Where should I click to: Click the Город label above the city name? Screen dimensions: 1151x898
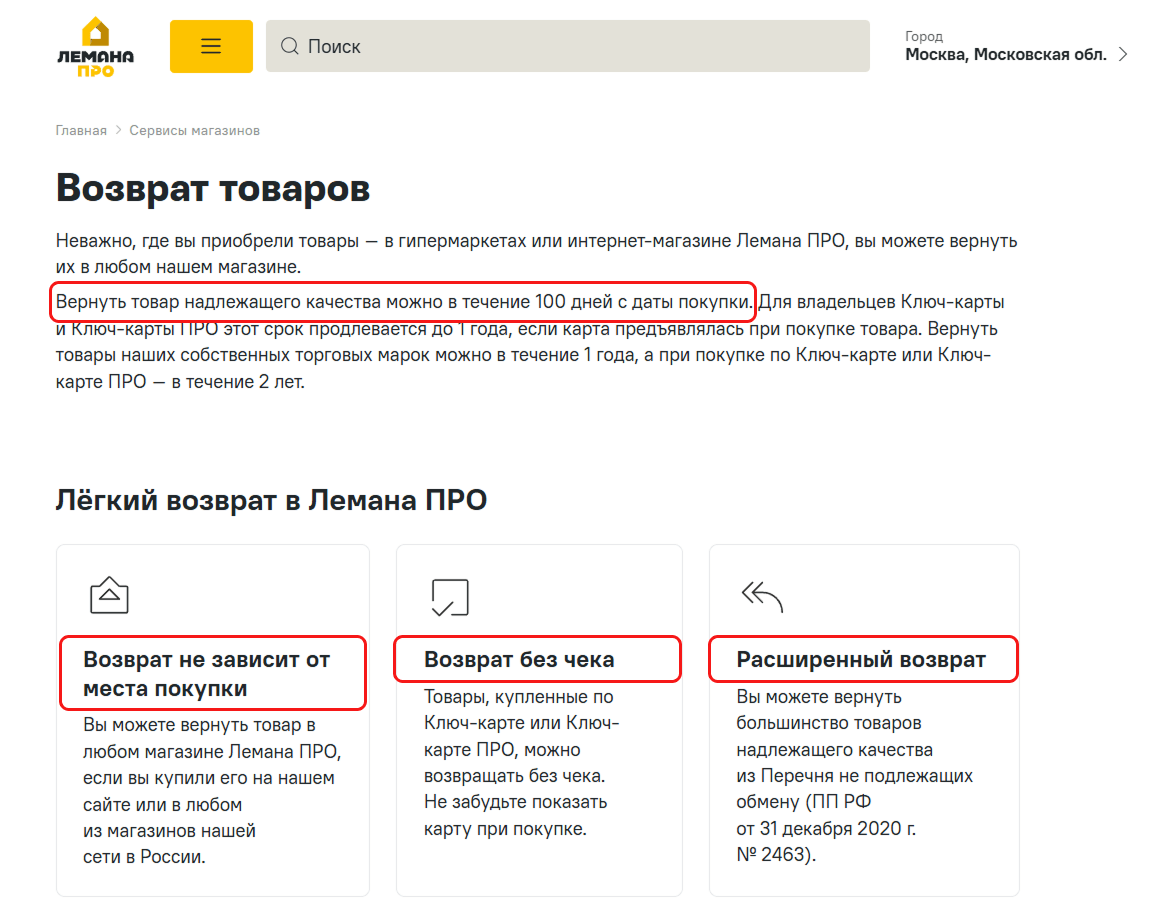pyautogui.click(x=923, y=36)
